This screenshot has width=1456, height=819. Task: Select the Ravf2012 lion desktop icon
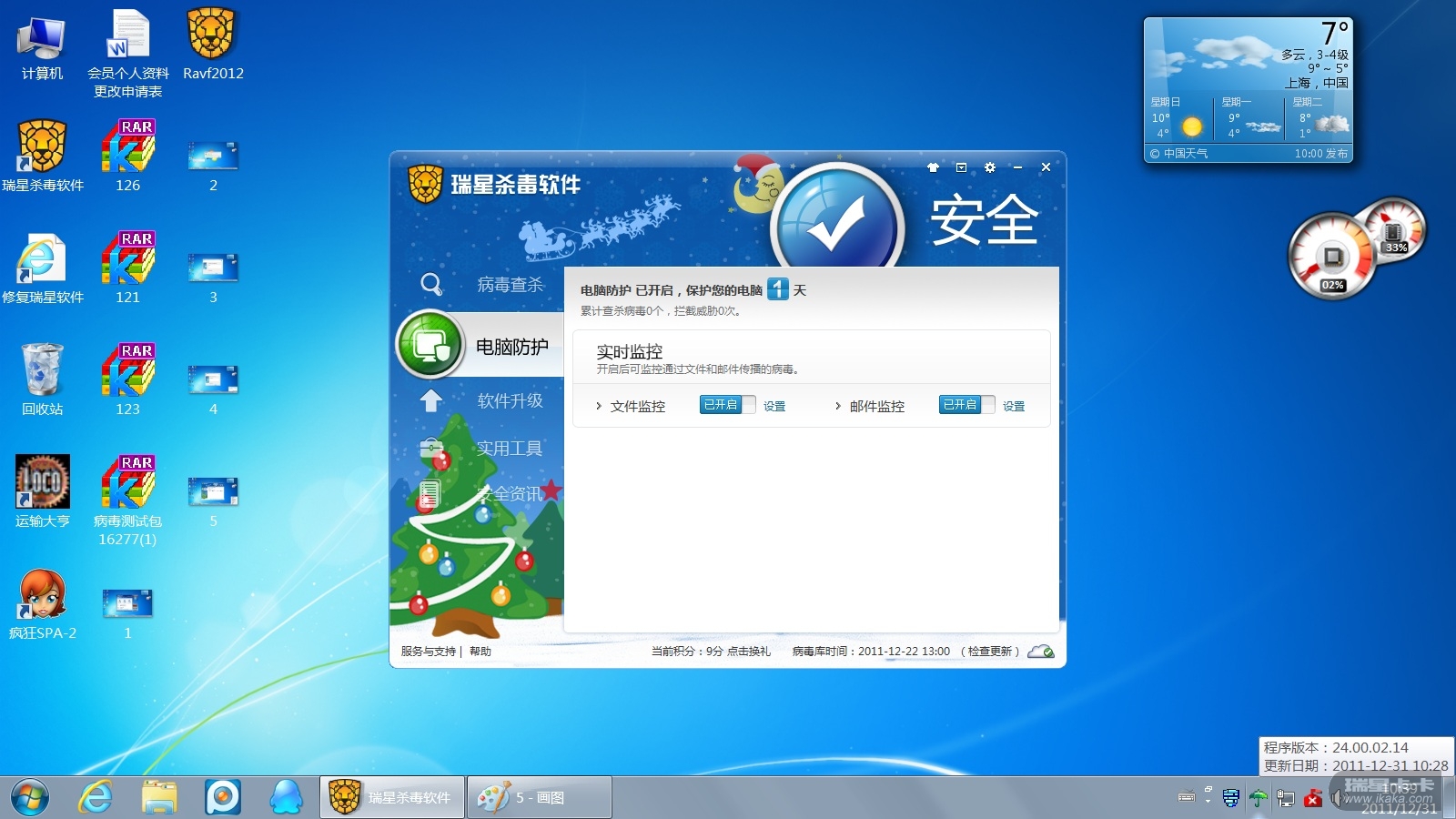[x=213, y=45]
